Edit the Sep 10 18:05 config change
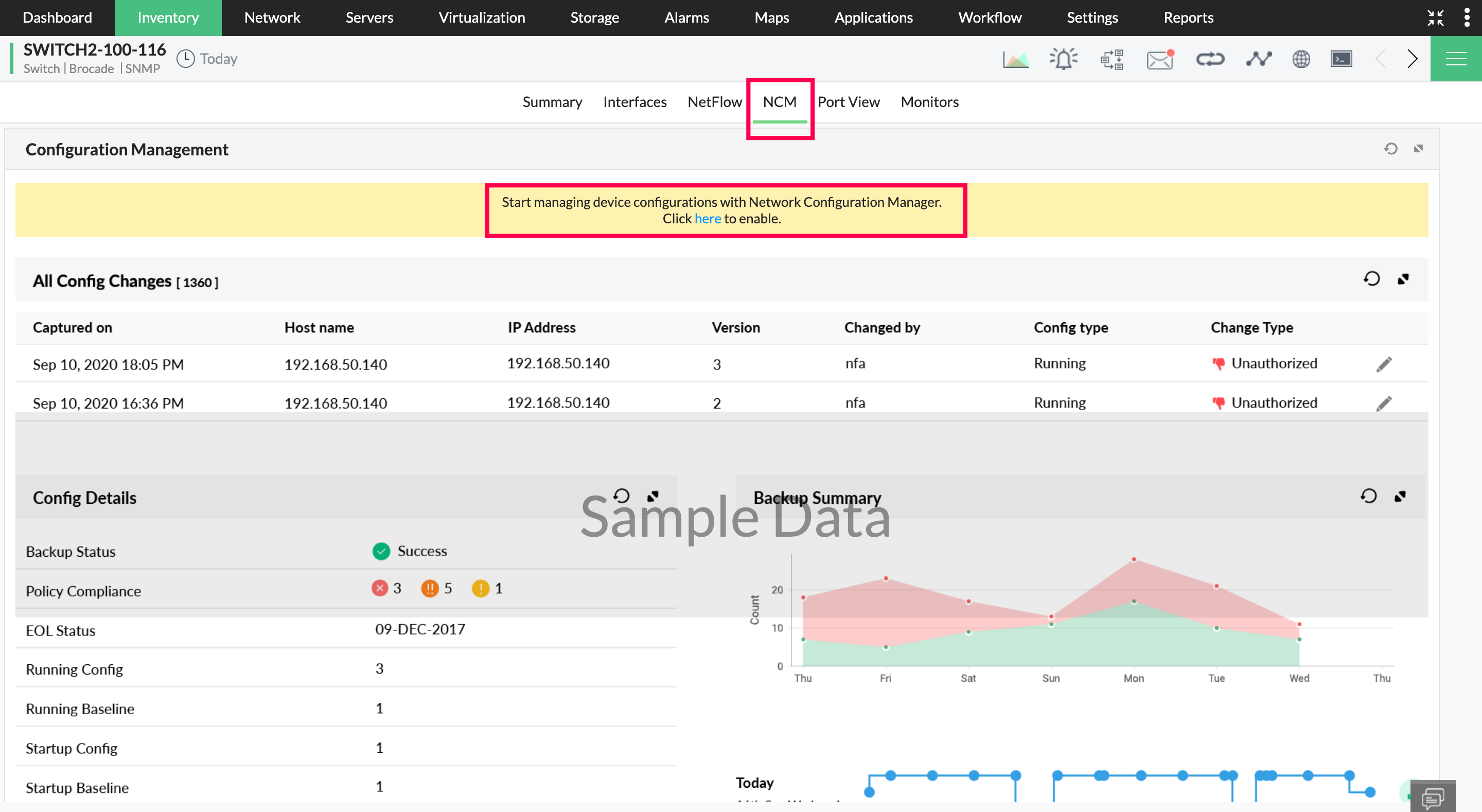This screenshot has width=1482, height=812. tap(1384, 364)
